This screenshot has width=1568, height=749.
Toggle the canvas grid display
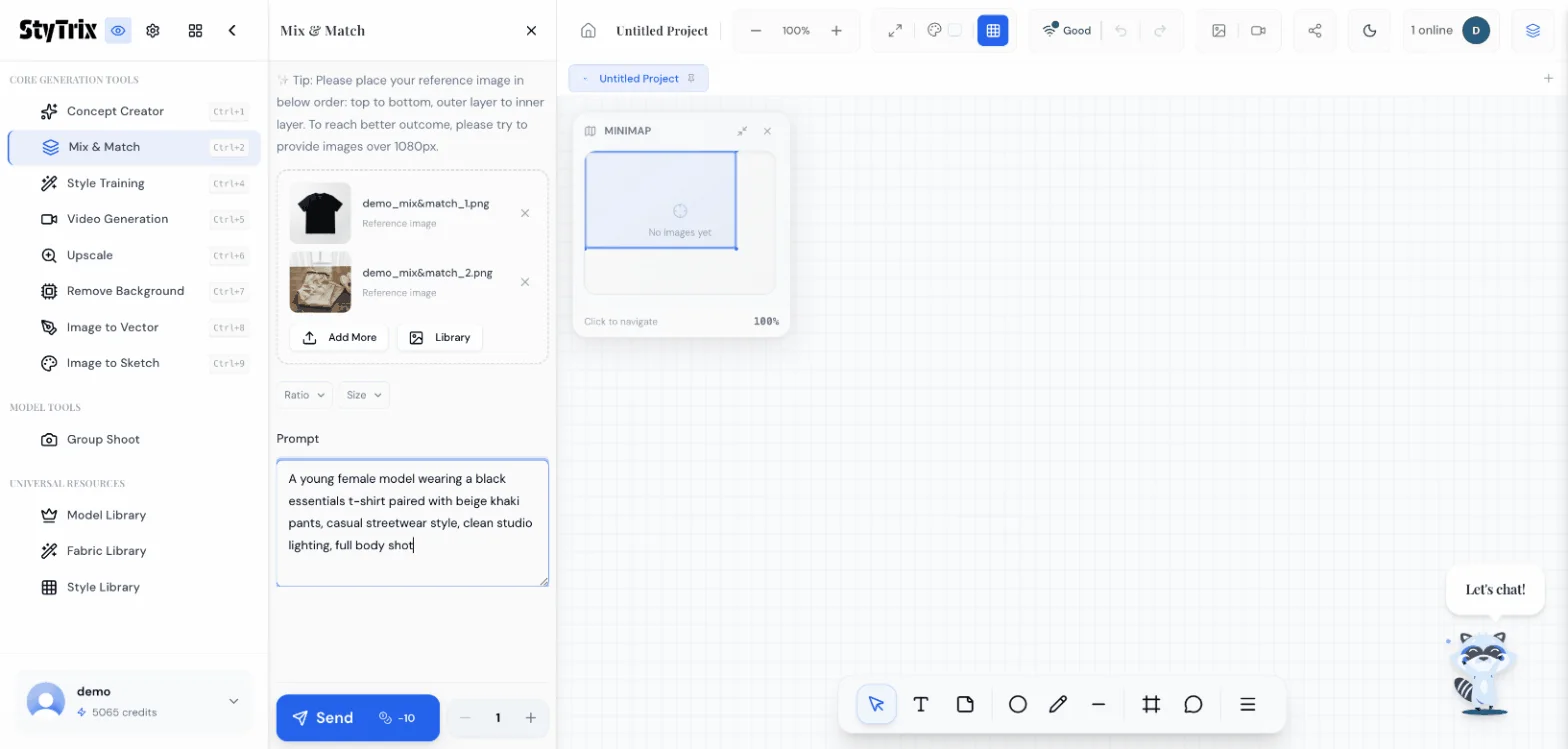pyautogui.click(x=992, y=30)
